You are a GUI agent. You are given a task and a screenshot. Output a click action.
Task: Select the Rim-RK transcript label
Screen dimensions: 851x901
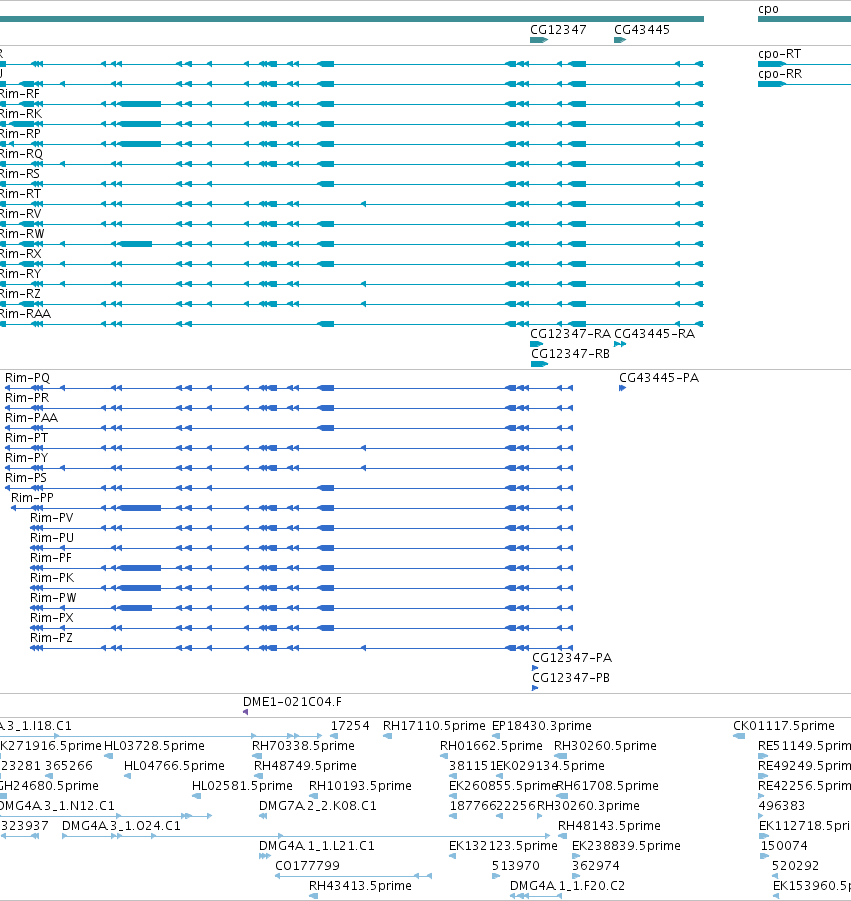pos(21,114)
